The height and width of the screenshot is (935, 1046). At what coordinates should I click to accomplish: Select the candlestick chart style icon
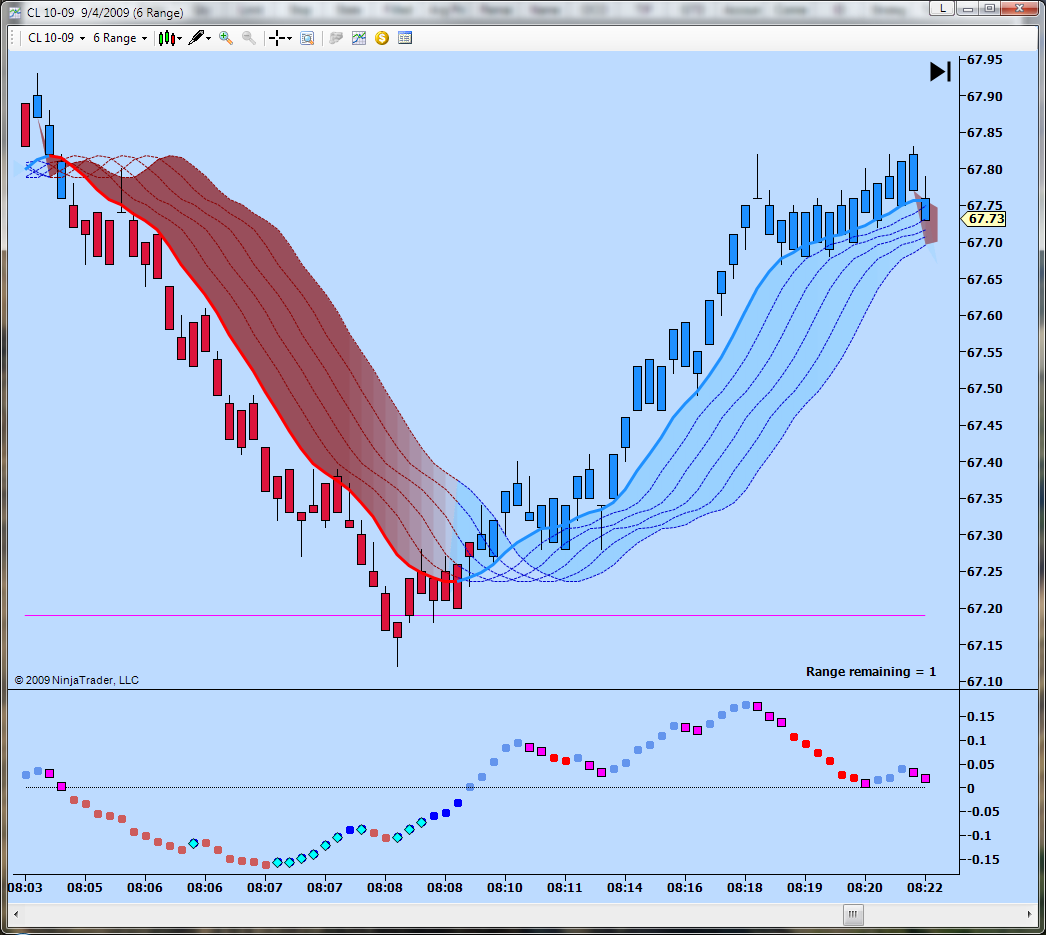[167, 38]
